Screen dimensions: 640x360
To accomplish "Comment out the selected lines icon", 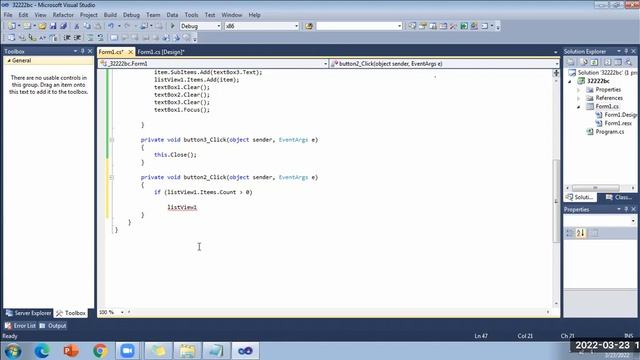I will click(90, 38).
